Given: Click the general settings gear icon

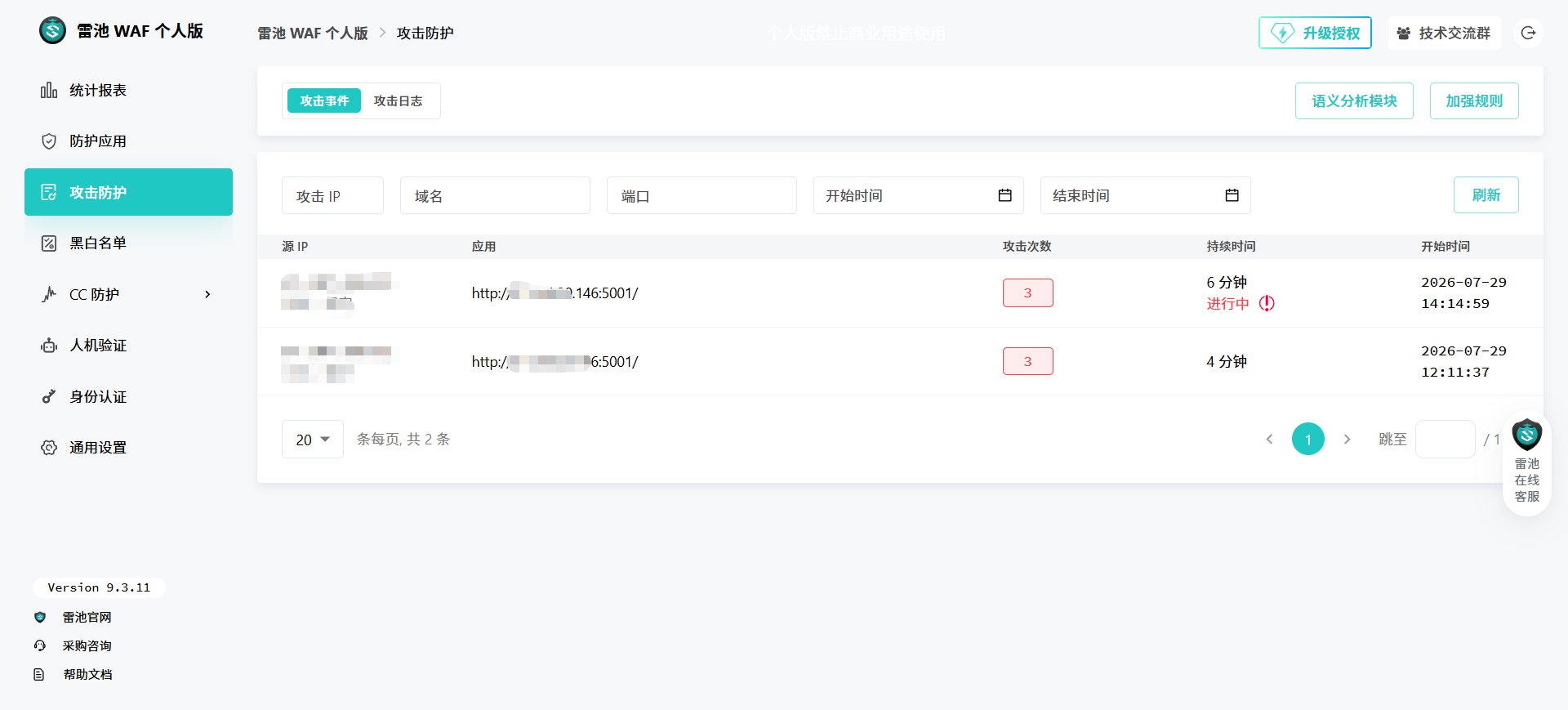Looking at the screenshot, I should 49,448.
